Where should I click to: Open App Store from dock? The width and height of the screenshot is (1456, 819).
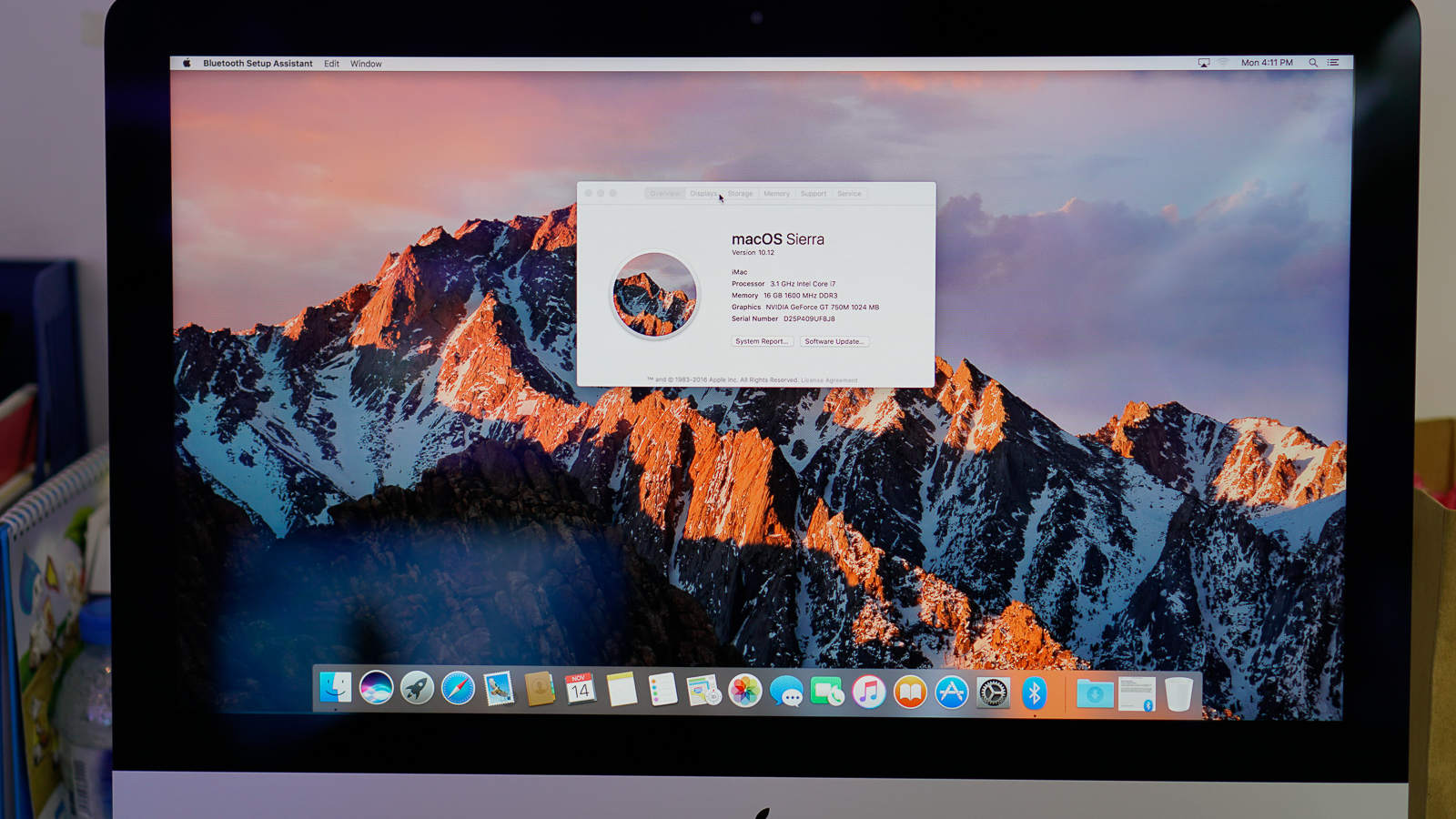tap(951, 693)
